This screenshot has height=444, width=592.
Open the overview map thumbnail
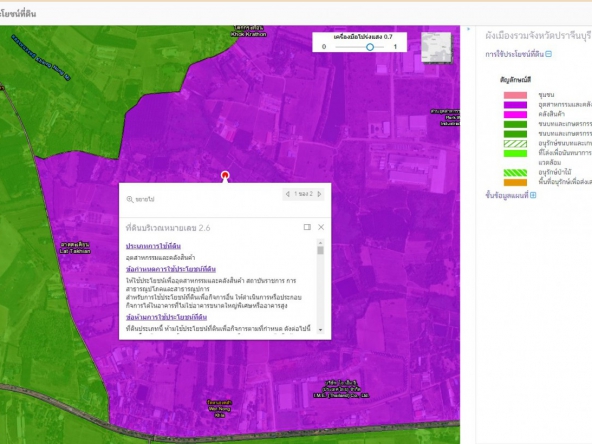pyautogui.click(x=436, y=47)
